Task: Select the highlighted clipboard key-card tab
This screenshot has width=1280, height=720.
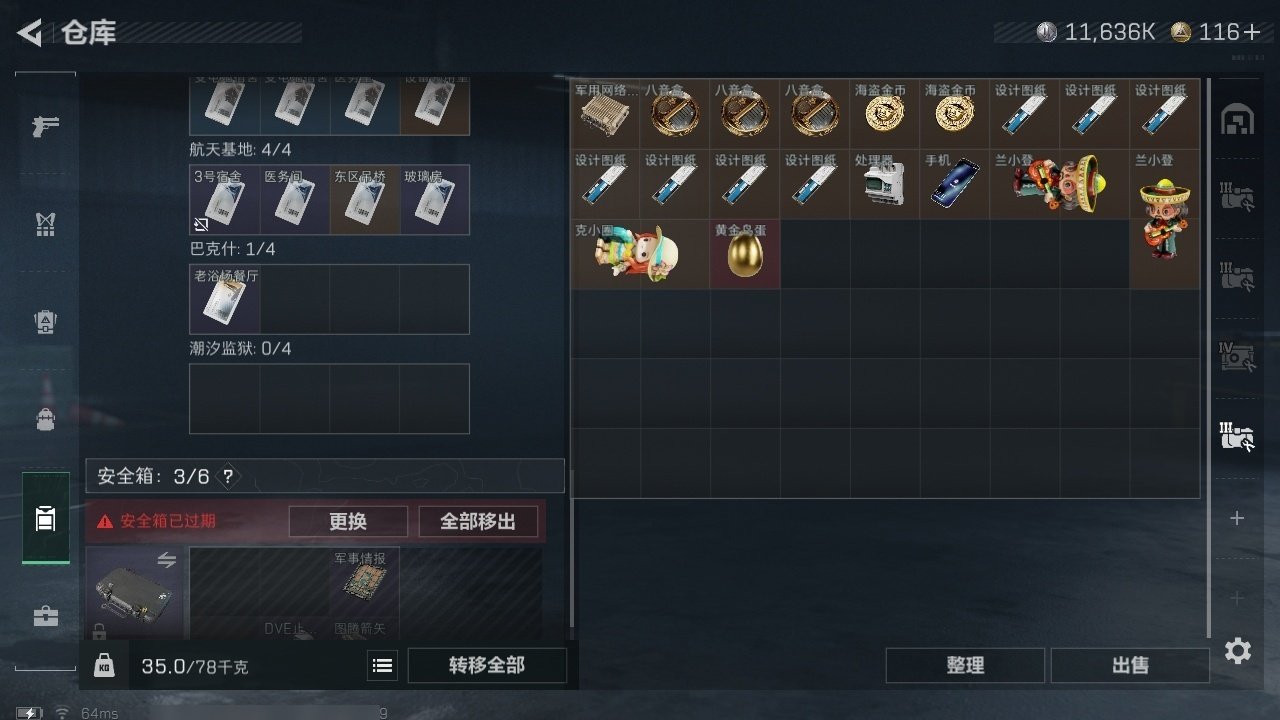Action: coord(46,518)
